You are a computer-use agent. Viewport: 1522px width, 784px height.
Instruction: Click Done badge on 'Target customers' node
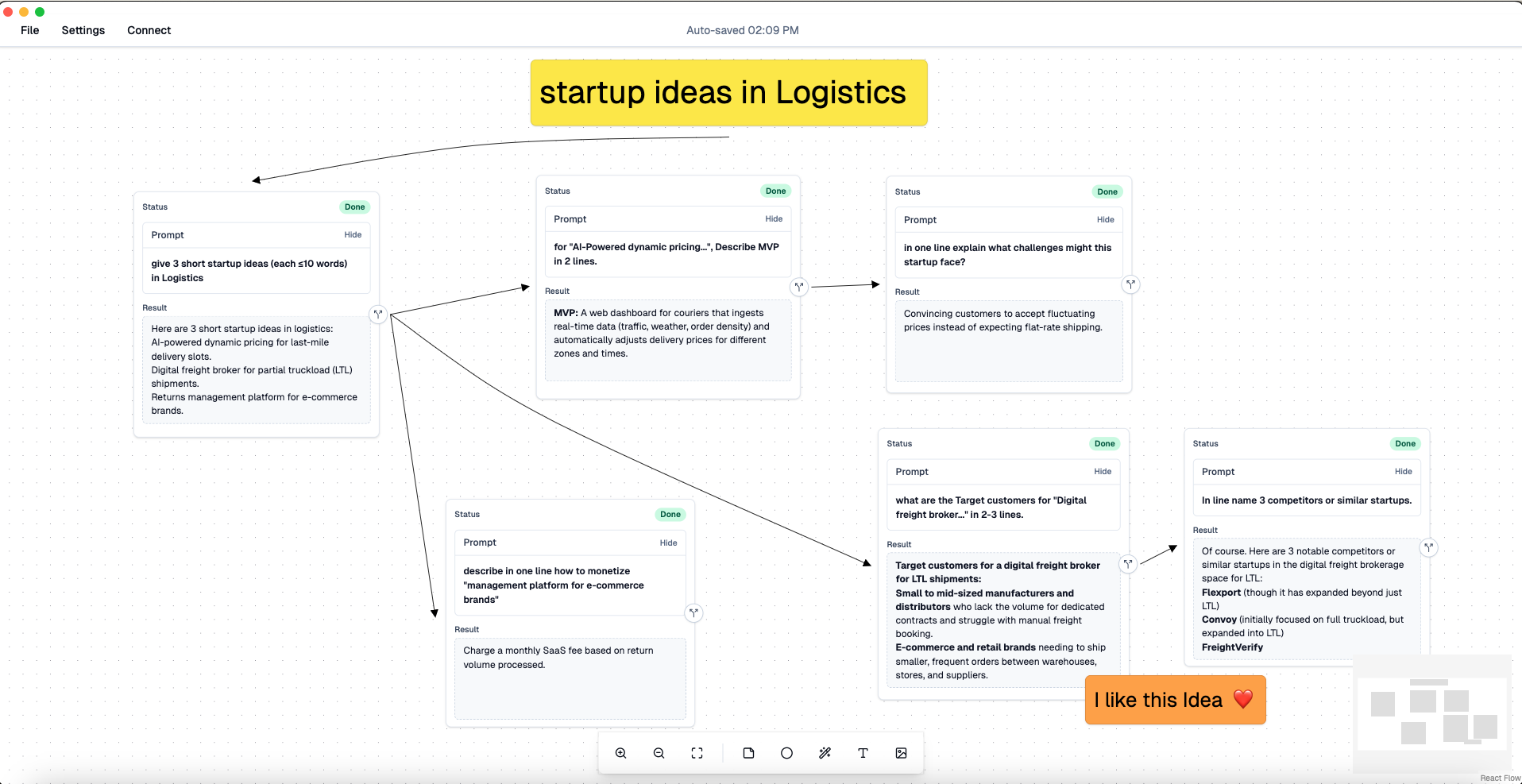click(1104, 444)
